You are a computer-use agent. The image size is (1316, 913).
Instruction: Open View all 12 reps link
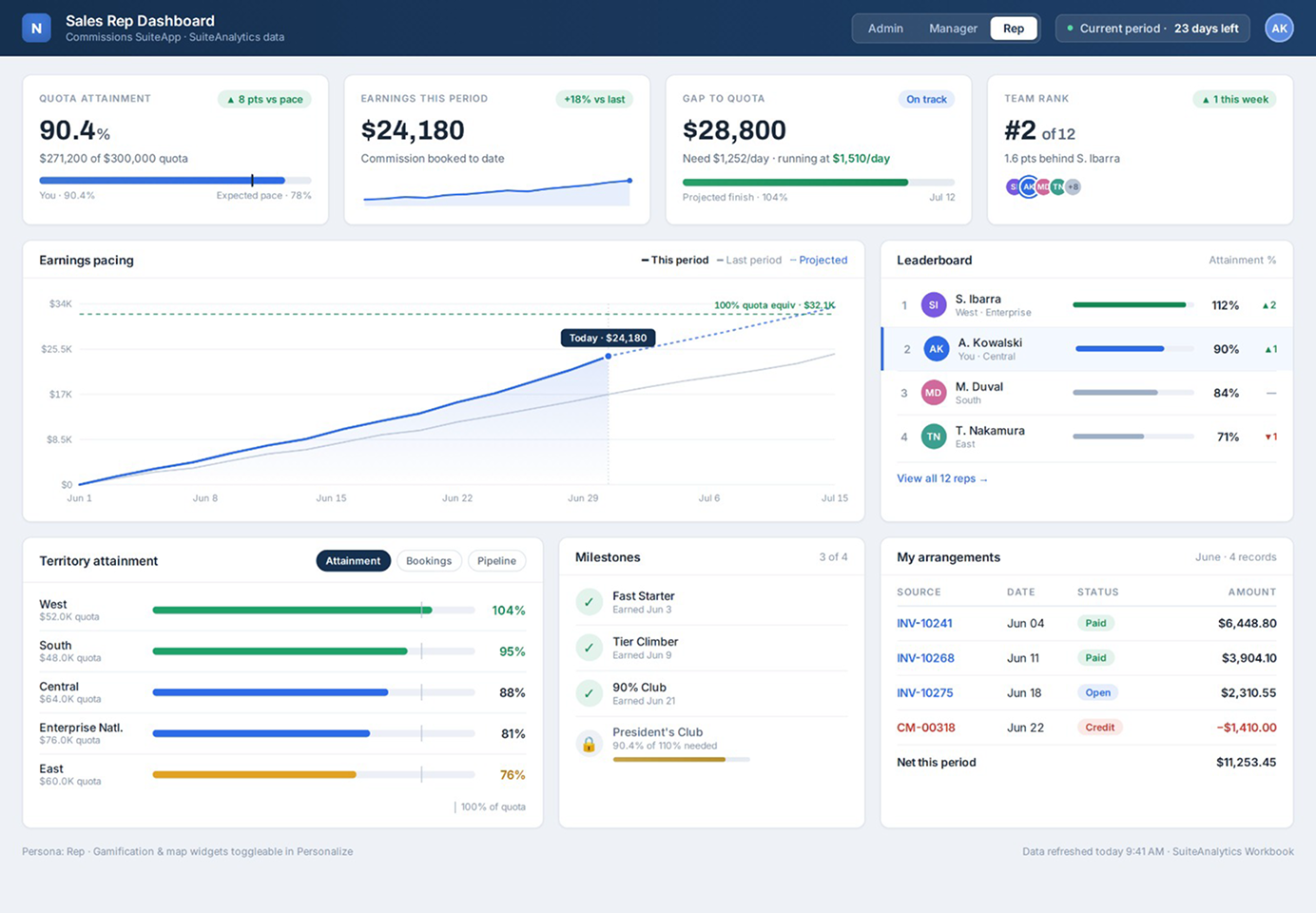941,478
